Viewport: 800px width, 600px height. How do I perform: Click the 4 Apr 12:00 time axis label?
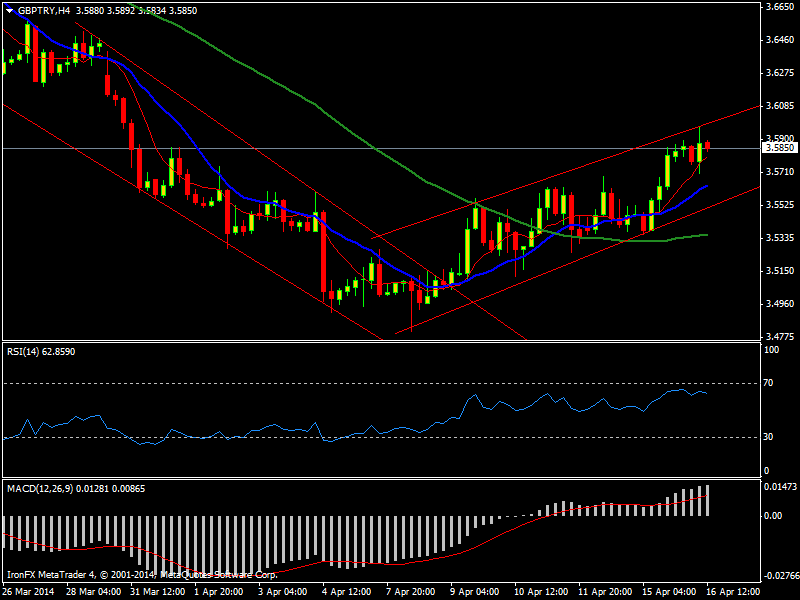(x=347, y=592)
